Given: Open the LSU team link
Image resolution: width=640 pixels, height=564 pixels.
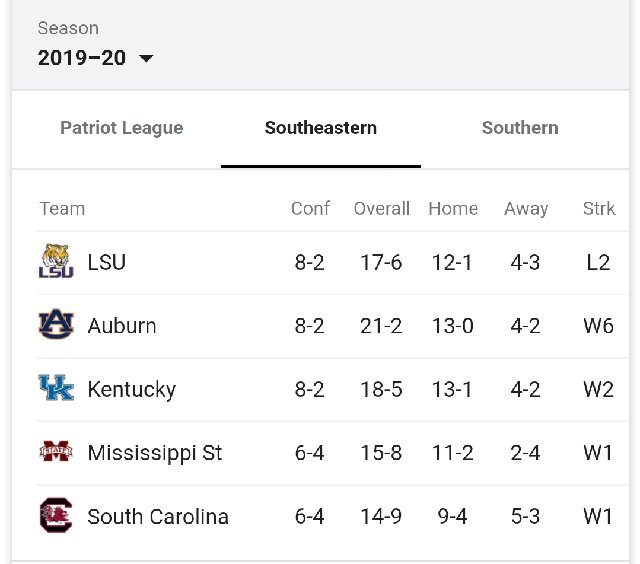Looking at the screenshot, I should pyautogui.click(x=107, y=262).
